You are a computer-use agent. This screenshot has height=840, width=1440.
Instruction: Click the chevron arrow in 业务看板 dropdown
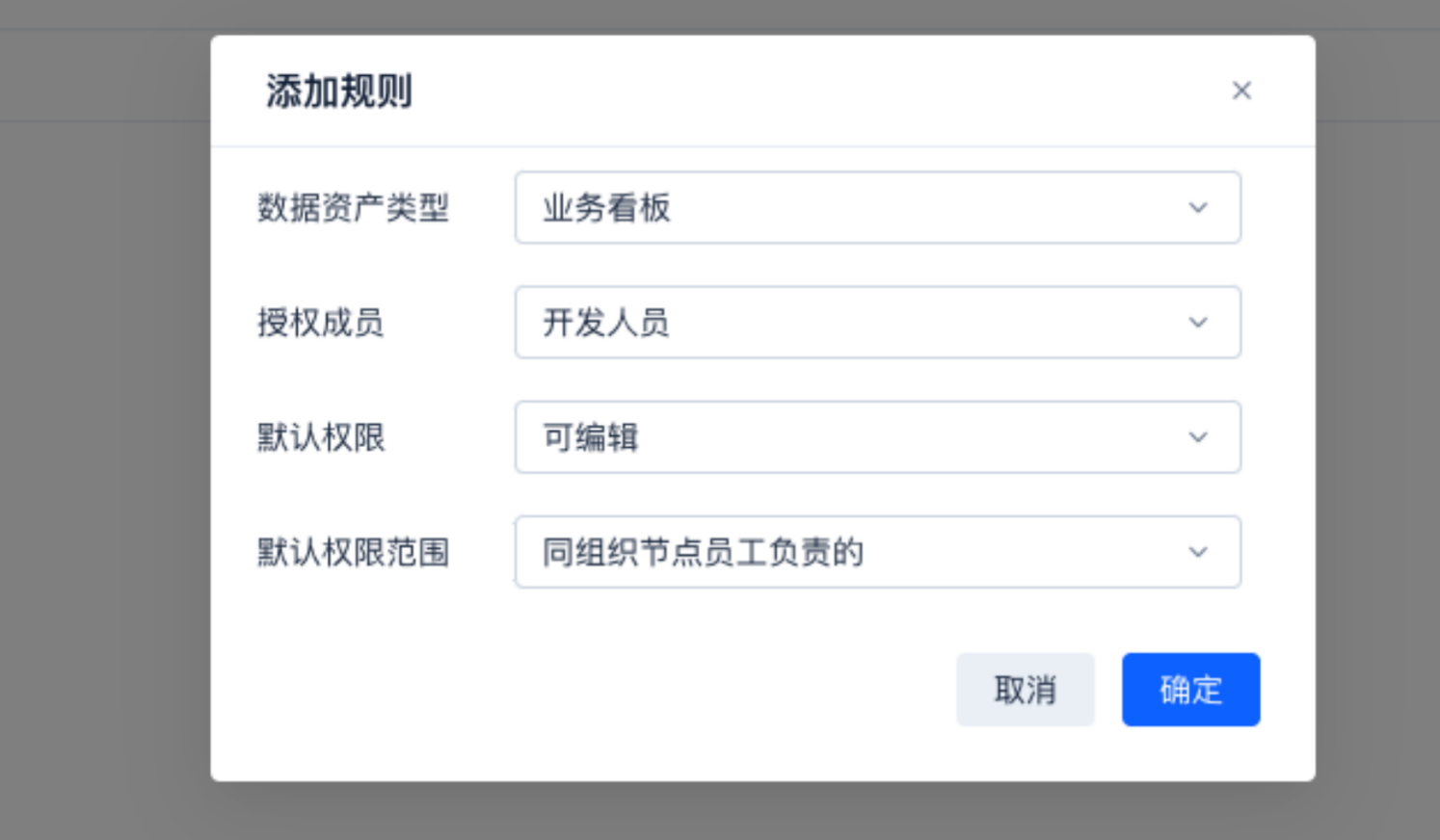coord(1198,207)
